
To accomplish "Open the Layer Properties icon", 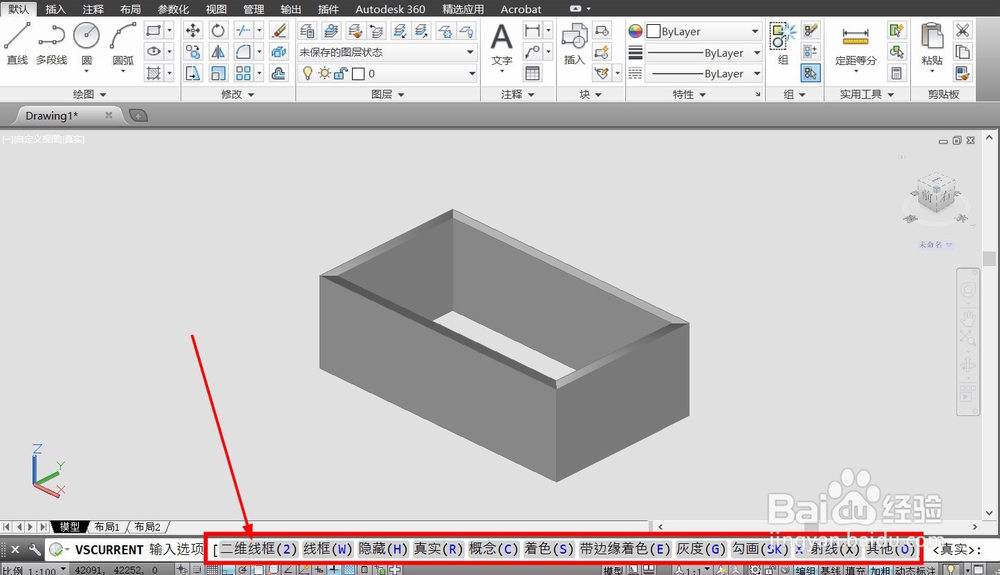I will click(307, 30).
